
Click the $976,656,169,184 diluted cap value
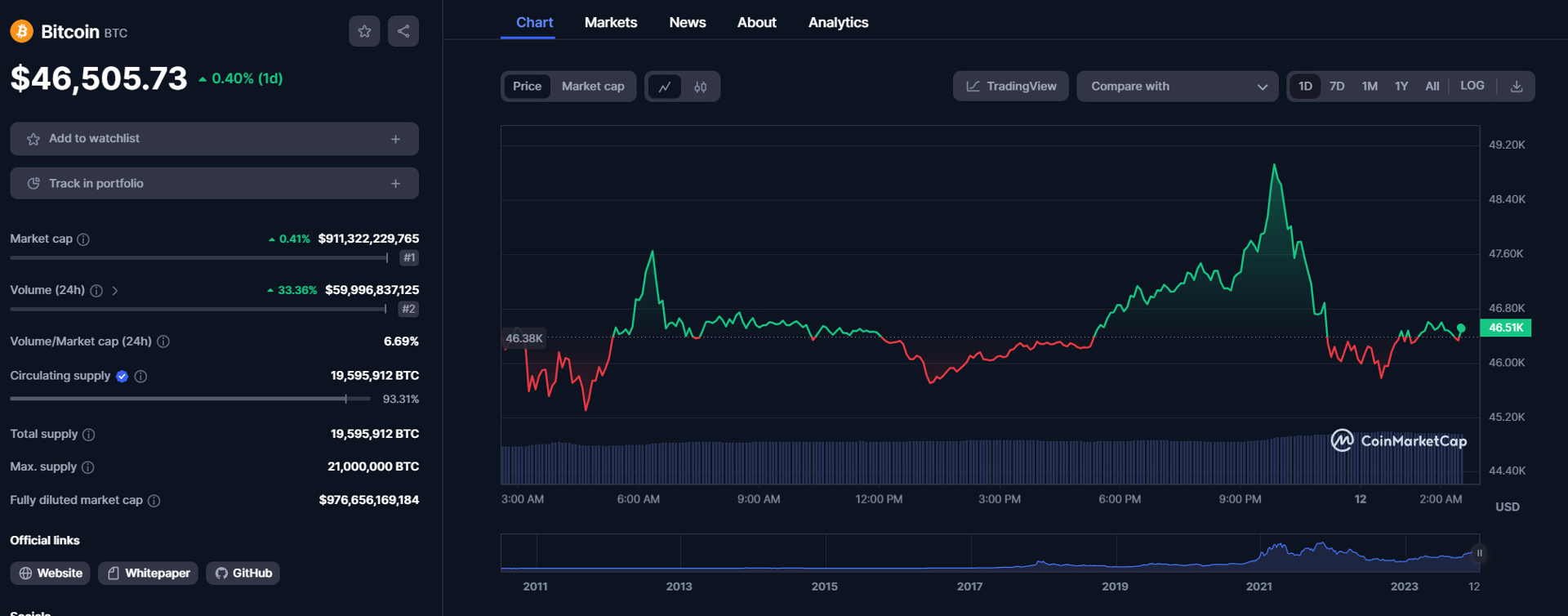click(x=369, y=501)
